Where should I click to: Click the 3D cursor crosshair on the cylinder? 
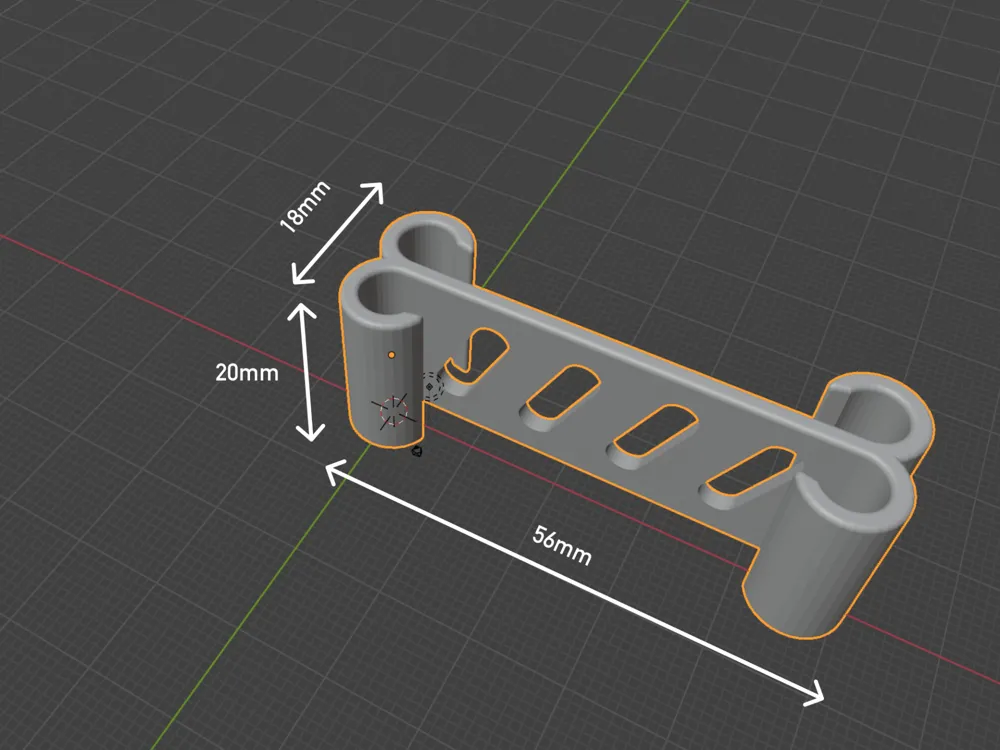[393, 411]
